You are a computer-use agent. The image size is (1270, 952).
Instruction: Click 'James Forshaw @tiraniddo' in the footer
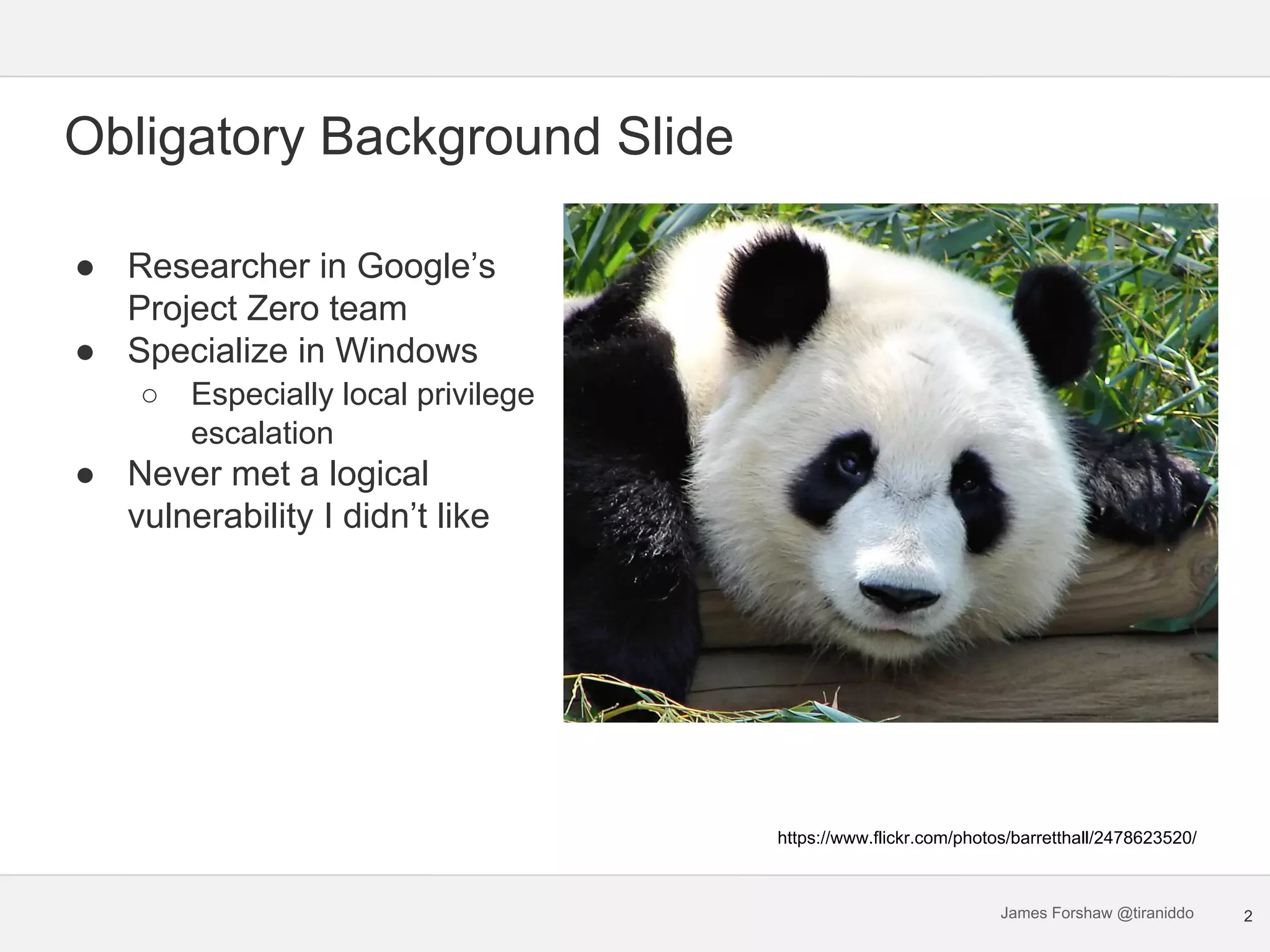point(1096,913)
